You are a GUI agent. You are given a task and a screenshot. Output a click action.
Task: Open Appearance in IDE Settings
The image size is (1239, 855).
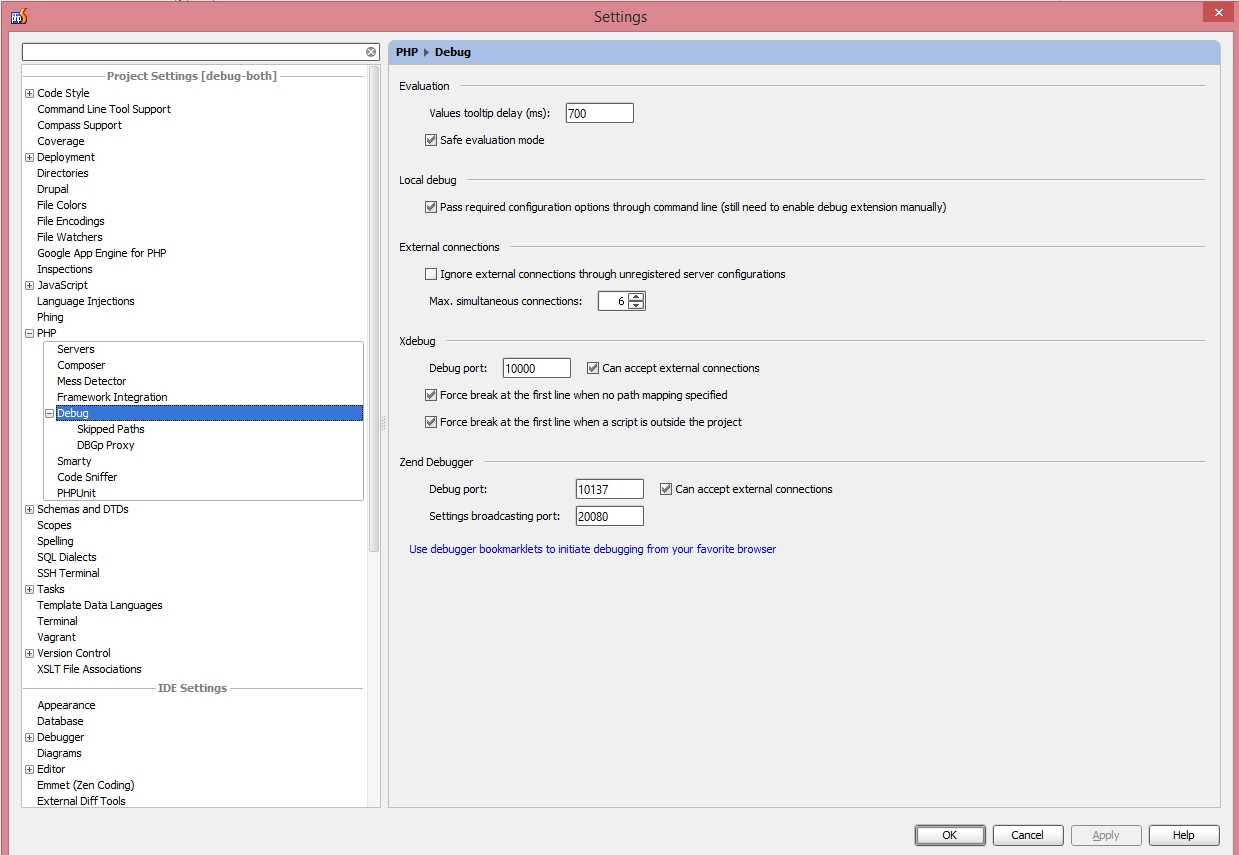click(x=67, y=705)
